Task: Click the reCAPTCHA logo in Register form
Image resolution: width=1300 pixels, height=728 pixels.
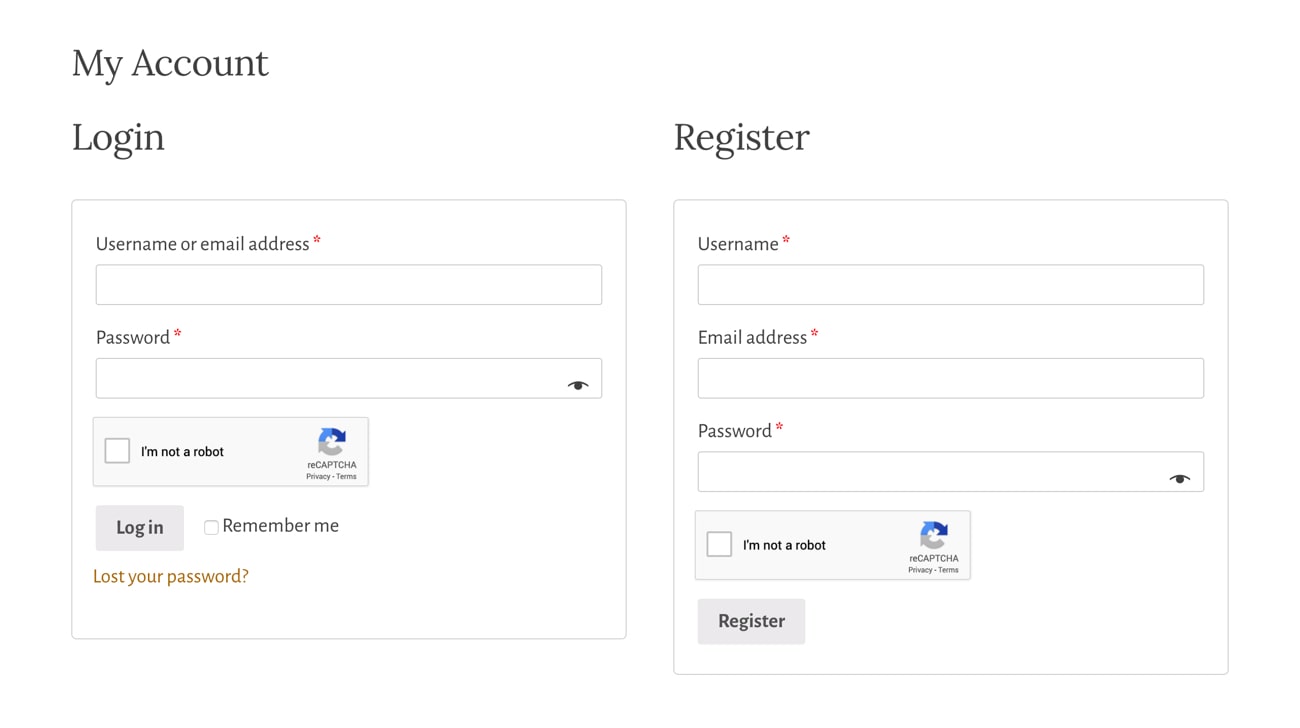Action: coord(934,535)
